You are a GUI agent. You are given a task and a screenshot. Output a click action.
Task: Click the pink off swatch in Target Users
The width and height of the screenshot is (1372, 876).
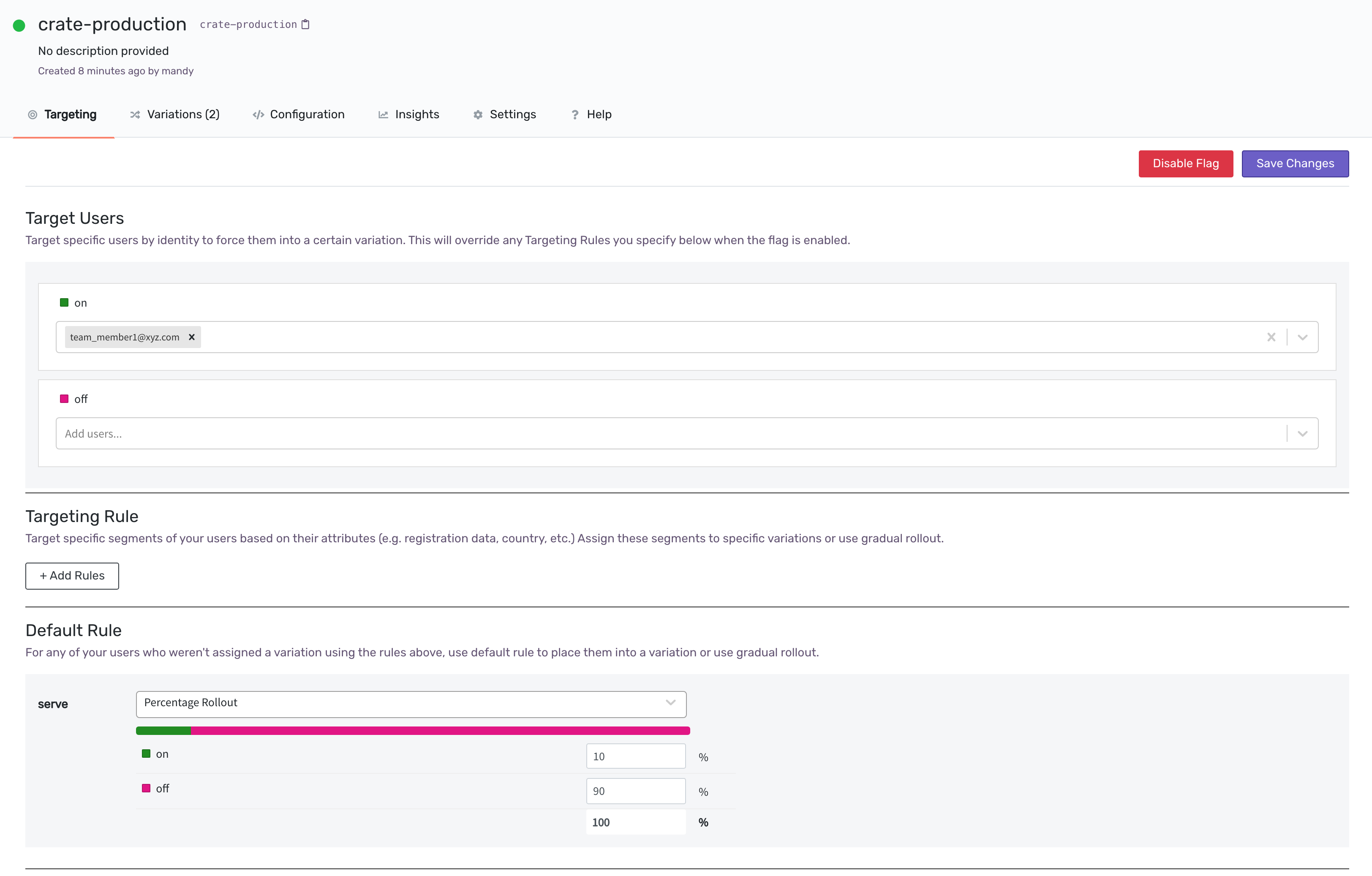coord(64,399)
